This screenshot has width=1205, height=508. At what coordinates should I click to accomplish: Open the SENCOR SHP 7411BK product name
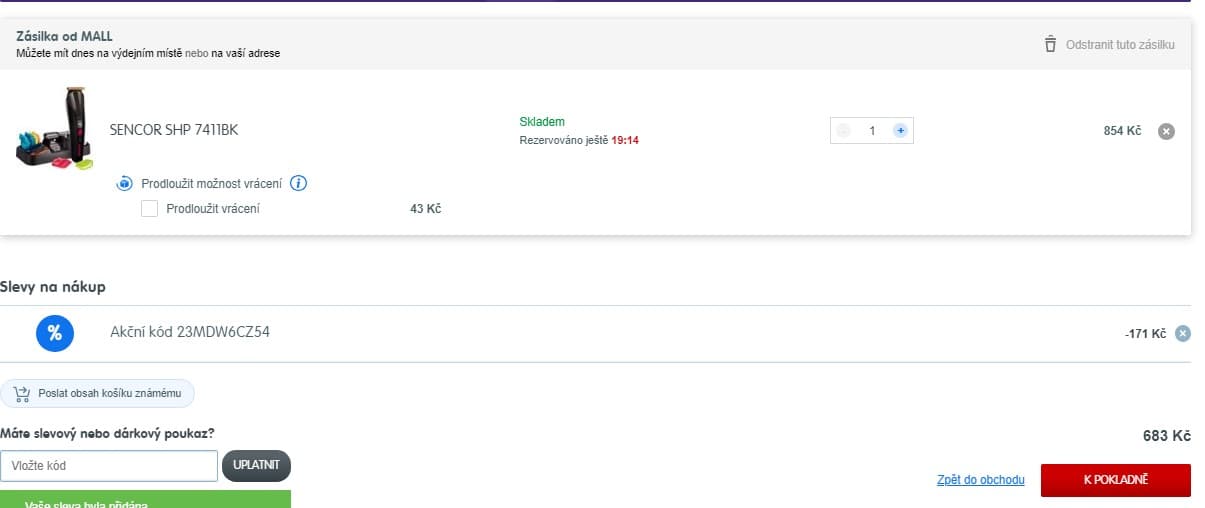pyautogui.click(x=174, y=130)
